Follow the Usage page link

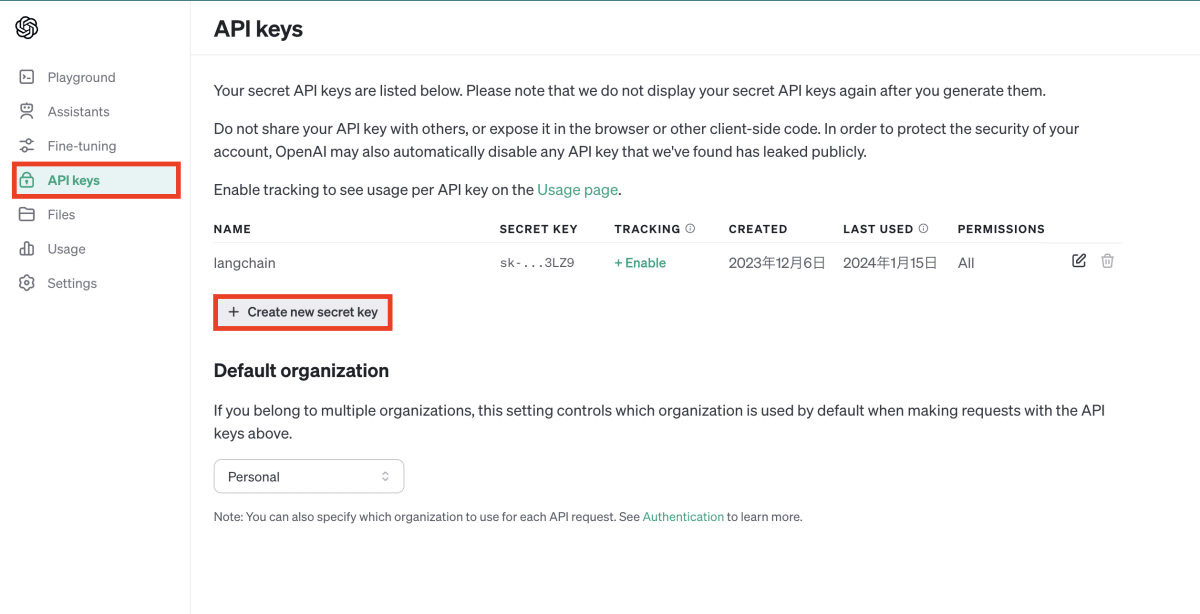point(578,189)
